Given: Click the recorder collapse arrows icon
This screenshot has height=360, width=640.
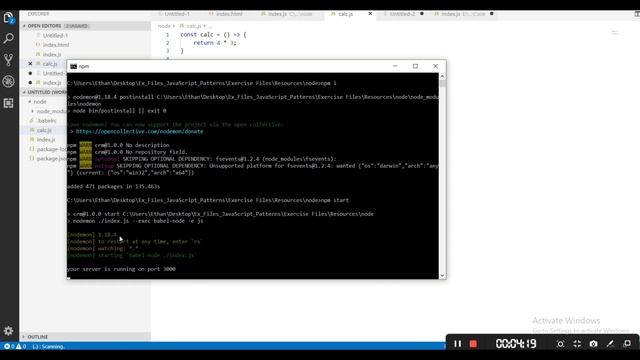Looking at the screenshot, I should [577, 344].
